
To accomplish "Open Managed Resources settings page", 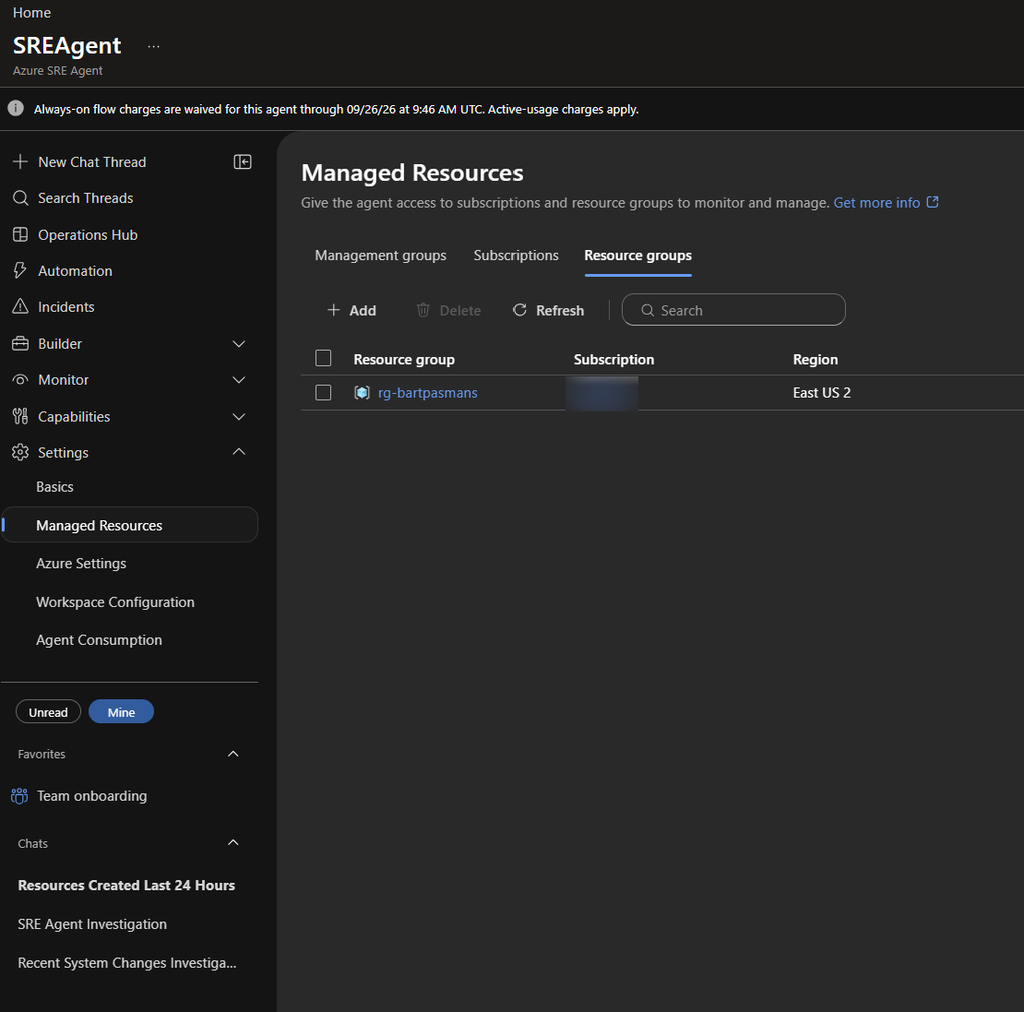I will pos(130,525).
